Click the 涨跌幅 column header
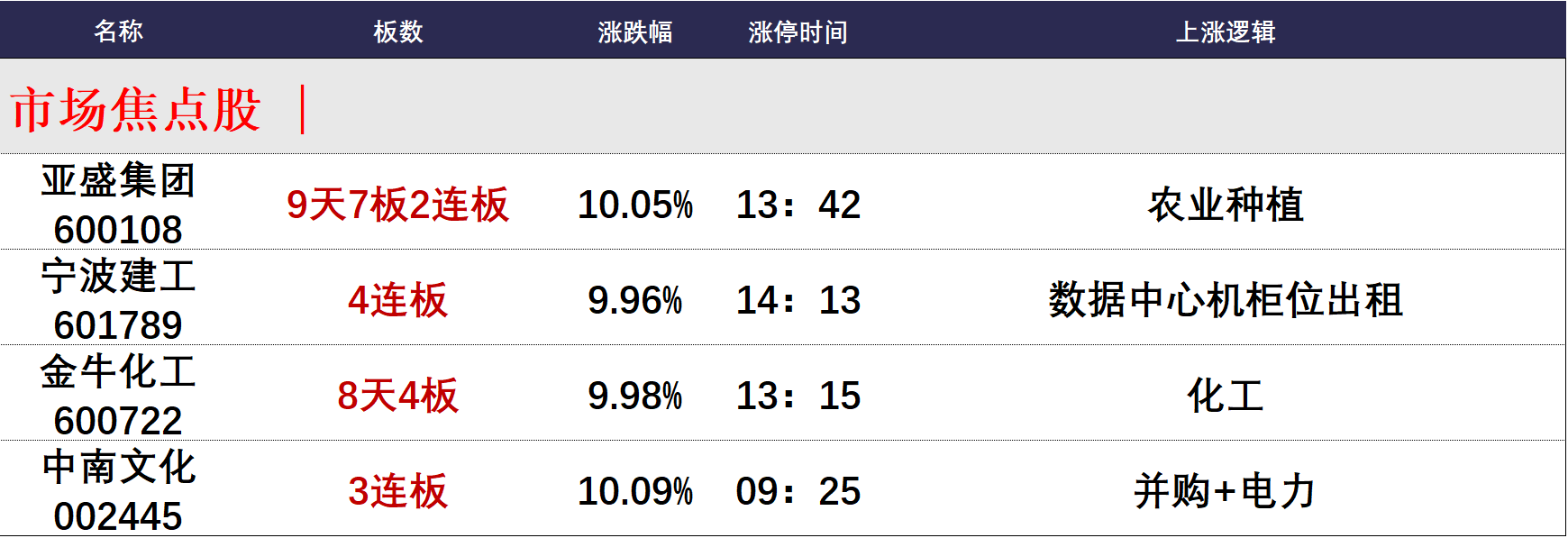1568x538 pixels. (x=634, y=32)
